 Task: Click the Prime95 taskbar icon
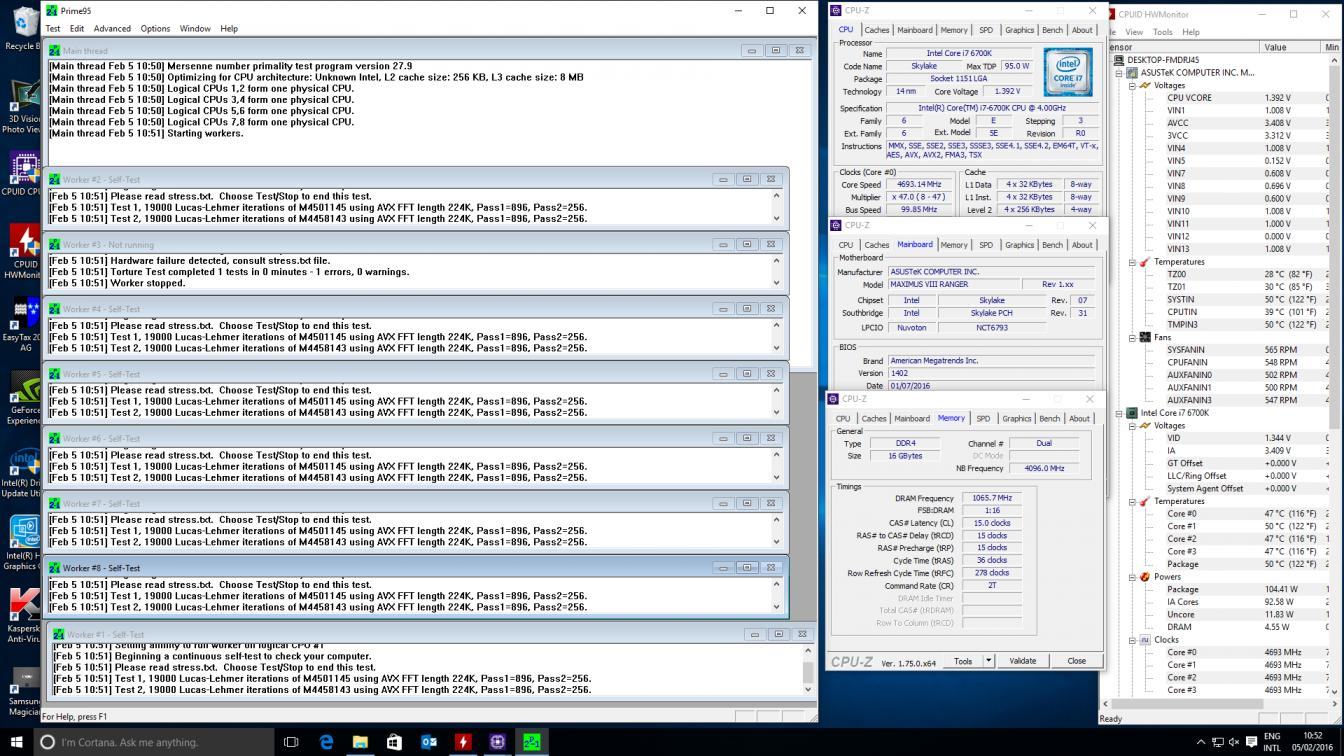pos(531,742)
